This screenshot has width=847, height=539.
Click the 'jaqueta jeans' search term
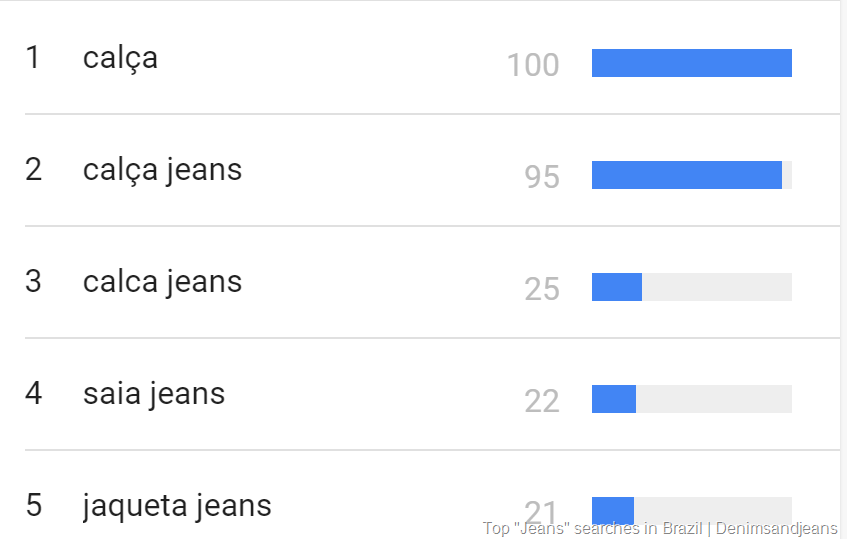177,506
